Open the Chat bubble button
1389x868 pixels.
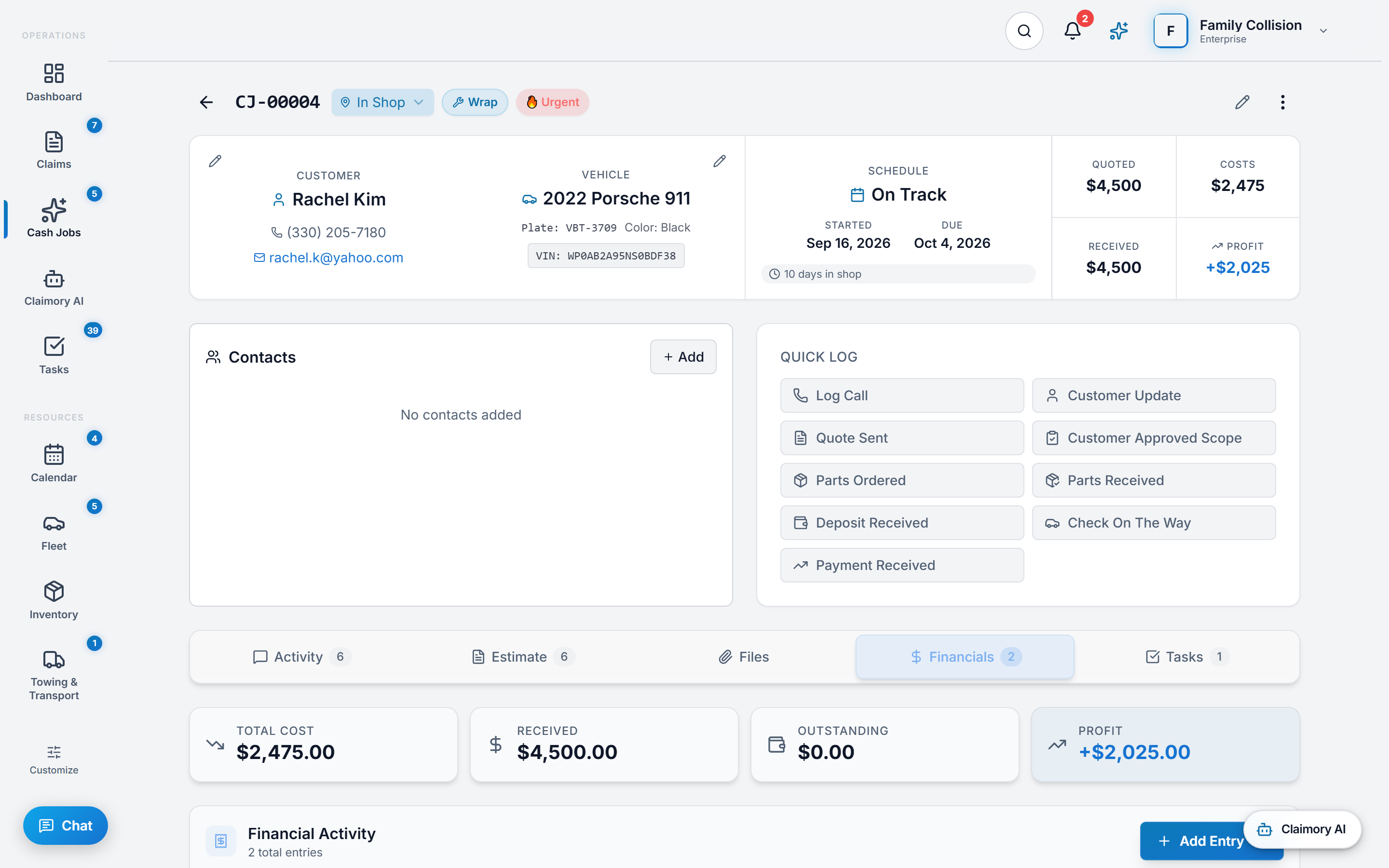click(x=66, y=826)
